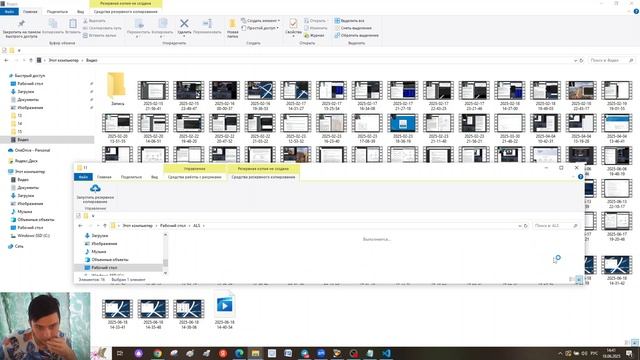The width and height of the screenshot is (640, 360).
Task: Click the Back arrow in Видео window
Action: (x=6, y=60)
